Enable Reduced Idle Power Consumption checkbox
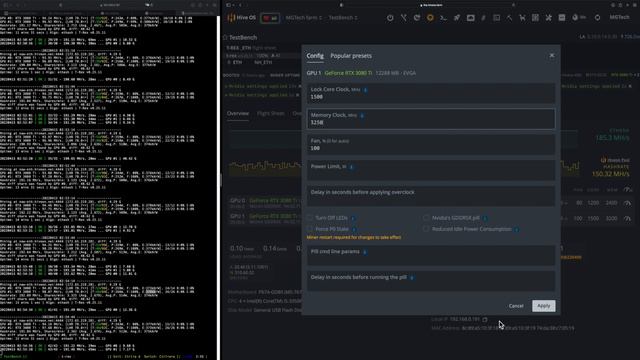Image resolution: width=640 pixels, height=360 pixels. click(x=426, y=229)
